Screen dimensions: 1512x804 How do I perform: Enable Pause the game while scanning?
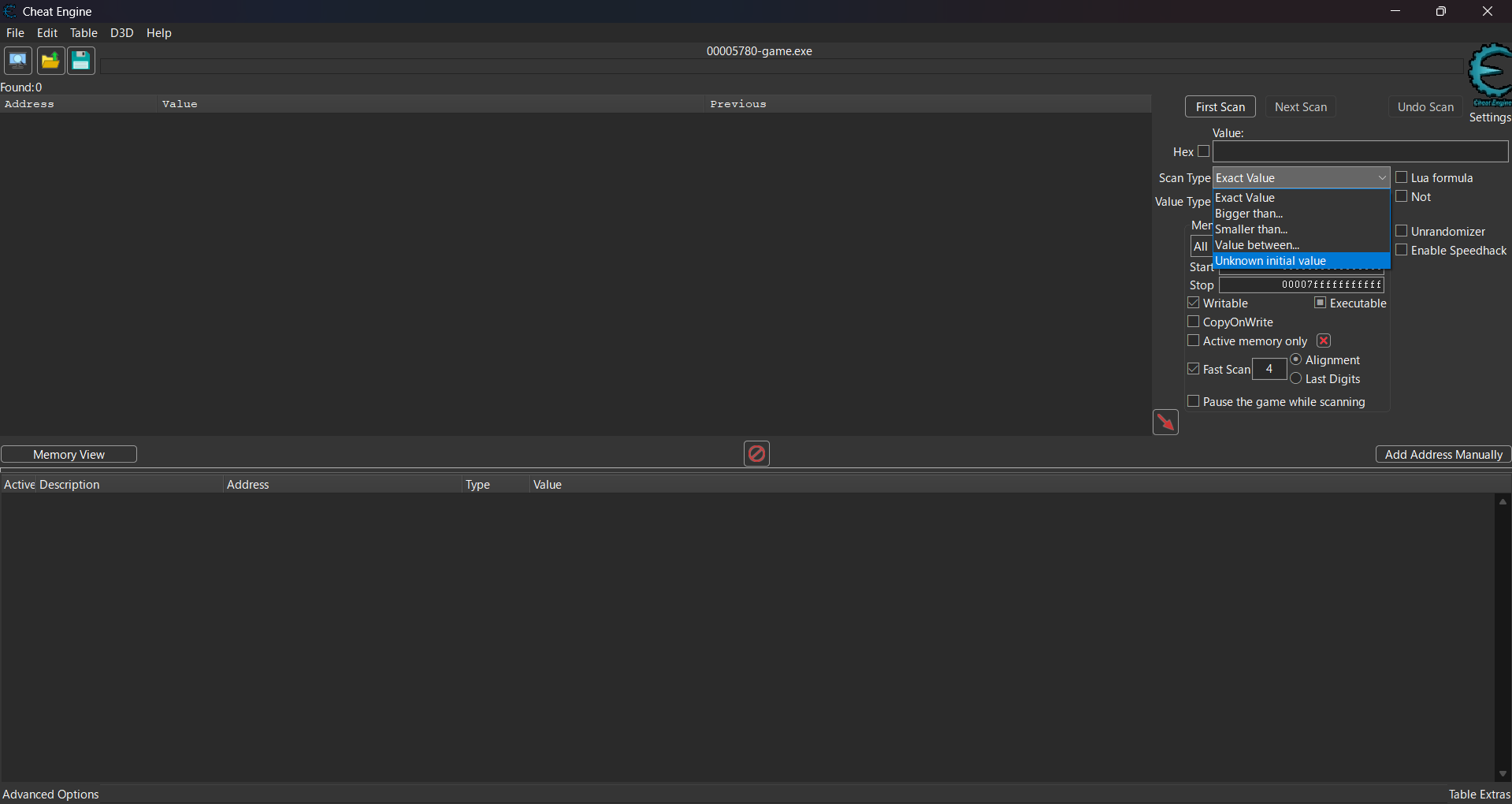[x=1194, y=401]
